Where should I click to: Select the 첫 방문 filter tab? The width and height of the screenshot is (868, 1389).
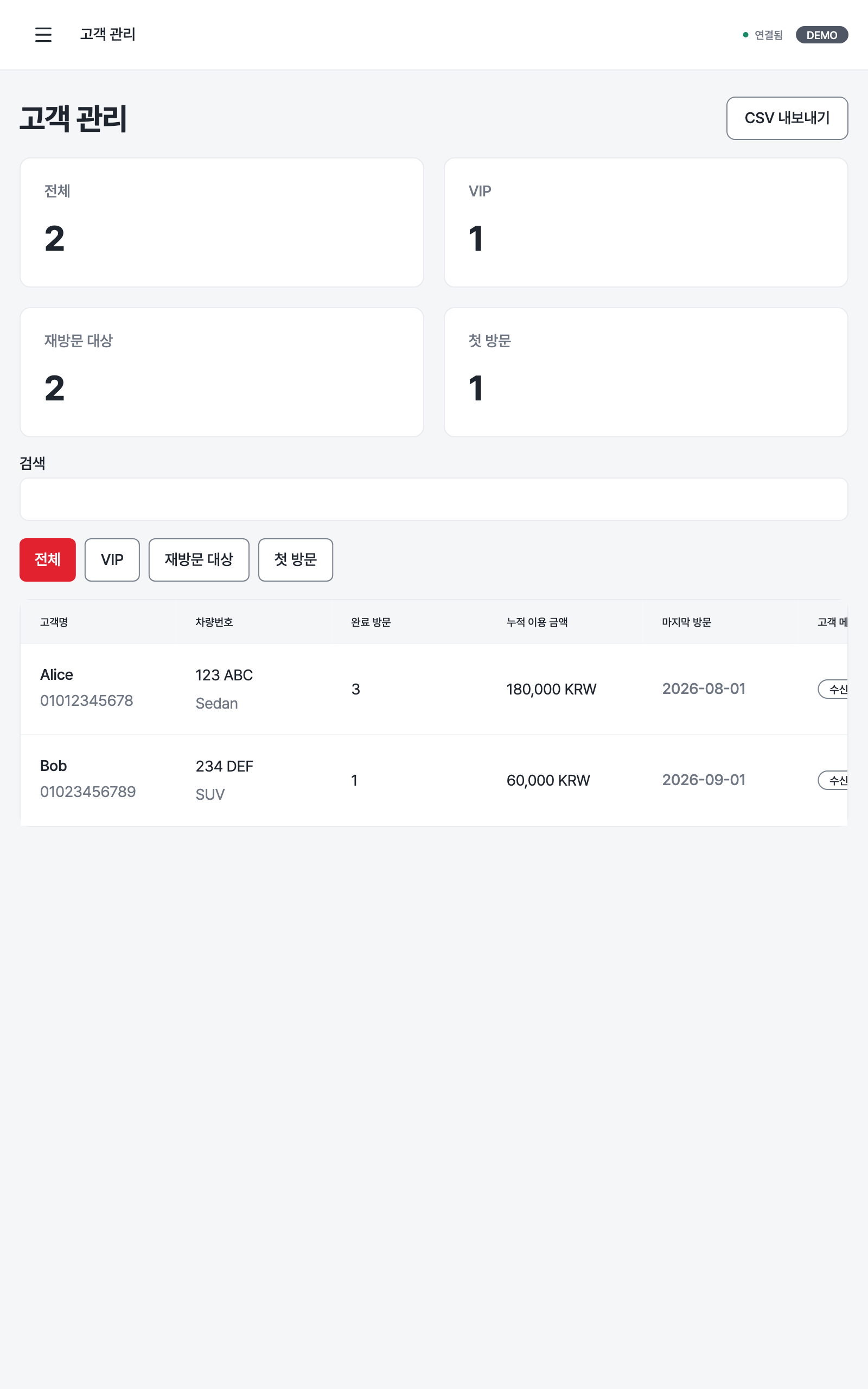pyautogui.click(x=296, y=559)
